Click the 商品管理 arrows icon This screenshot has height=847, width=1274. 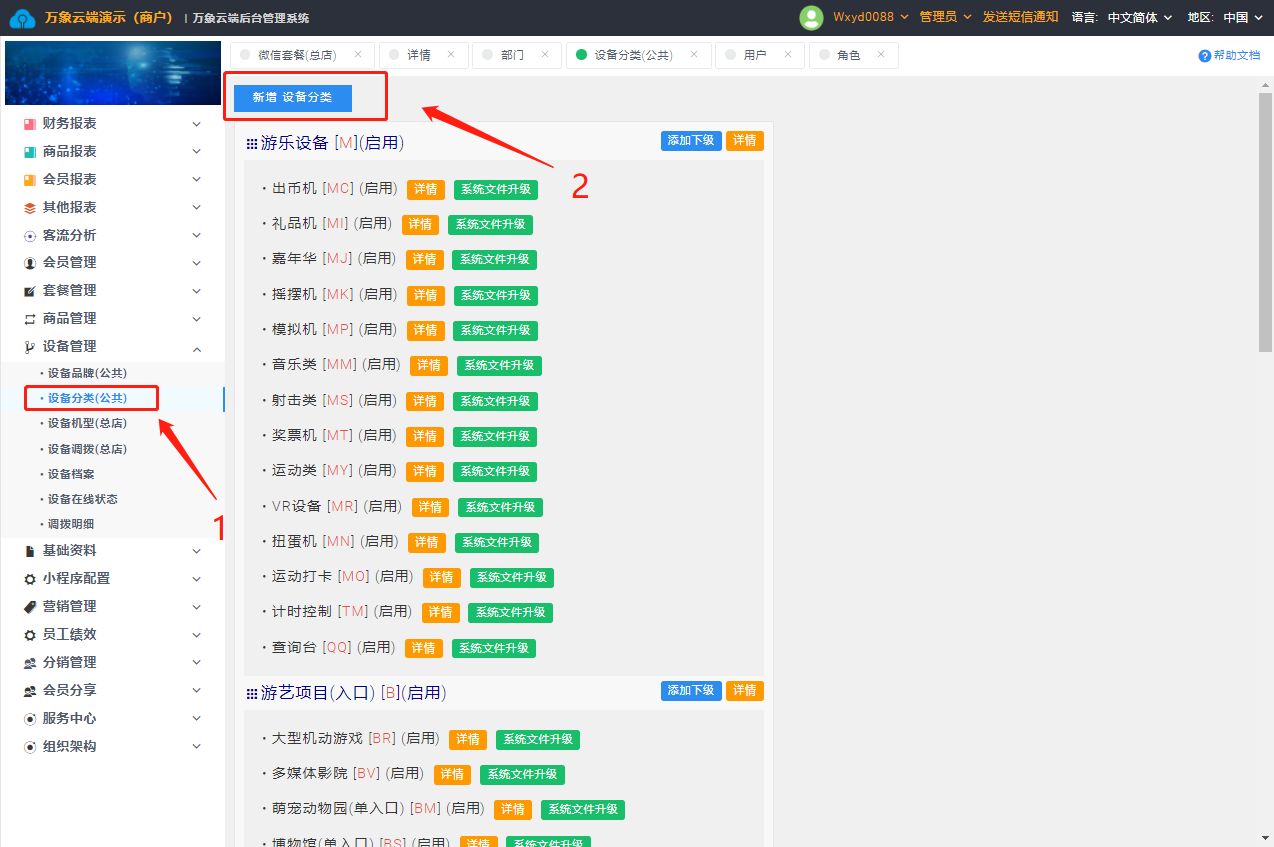point(30,319)
